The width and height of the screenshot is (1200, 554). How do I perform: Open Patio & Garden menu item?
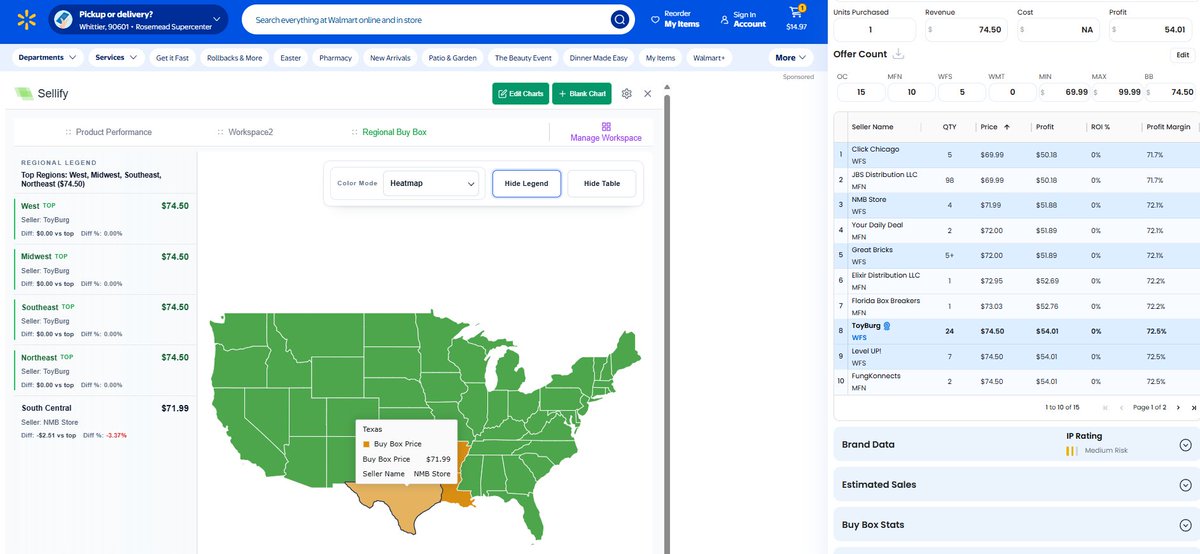[x=452, y=58]
